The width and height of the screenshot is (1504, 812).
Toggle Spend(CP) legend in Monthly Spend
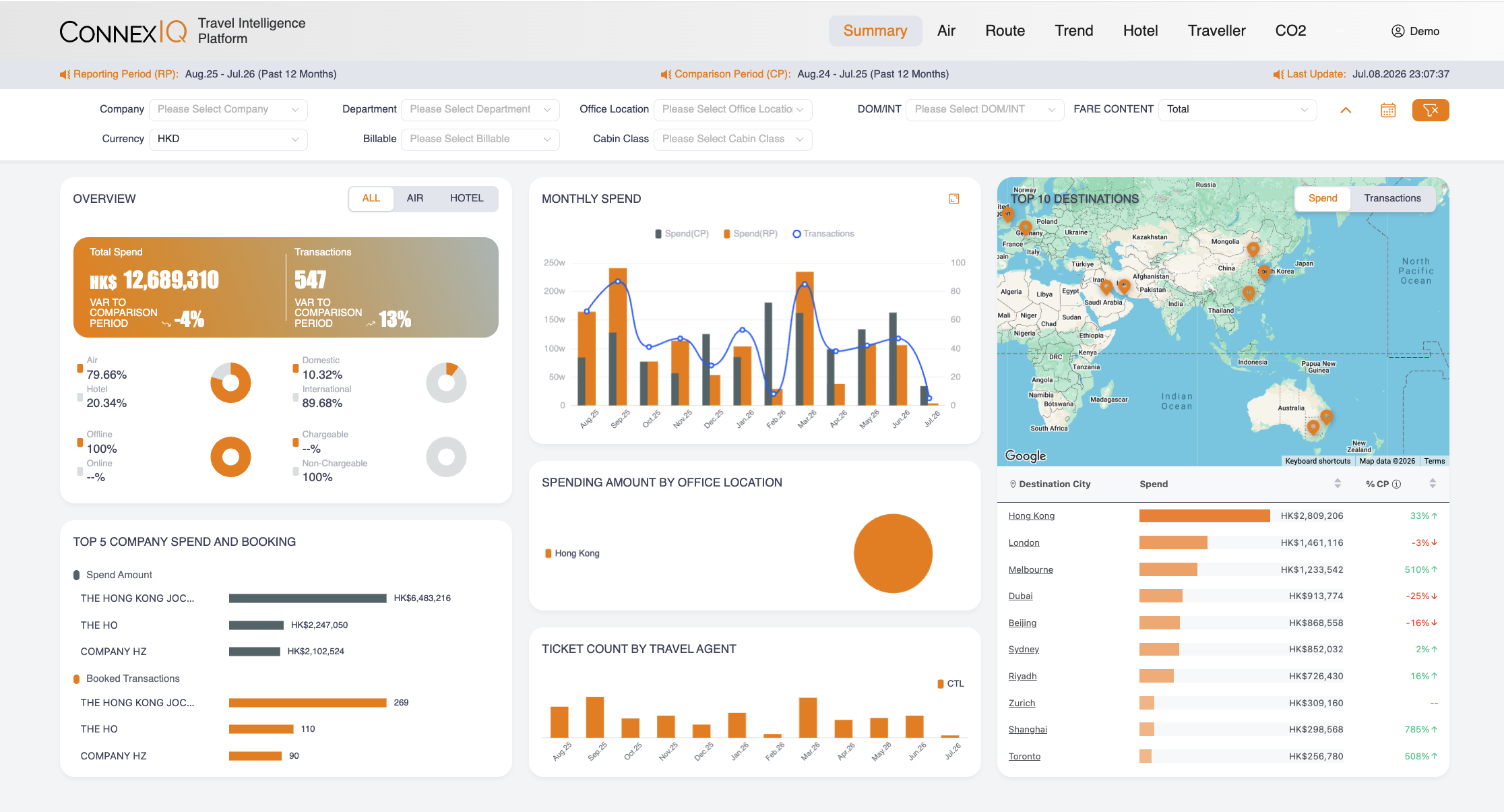[x=682, y=234]
